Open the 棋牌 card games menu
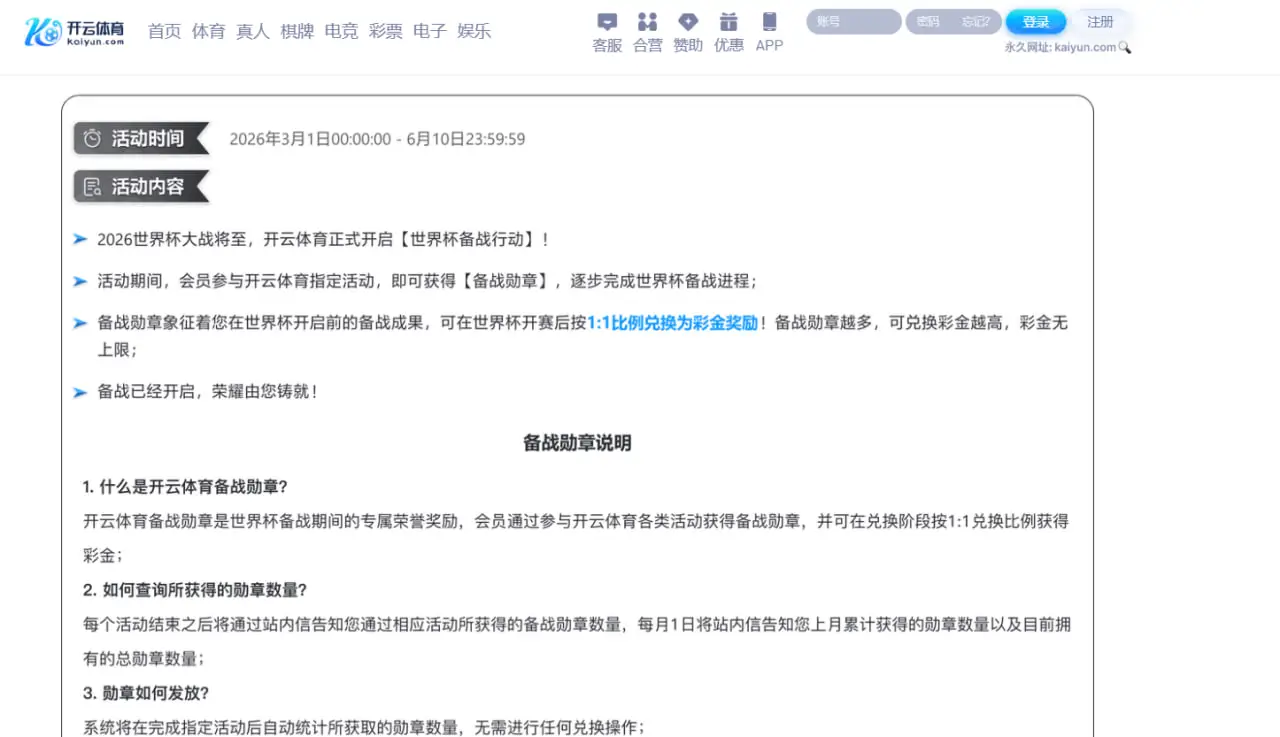This screenshot has height=737, width=1280. click(297, 31)
